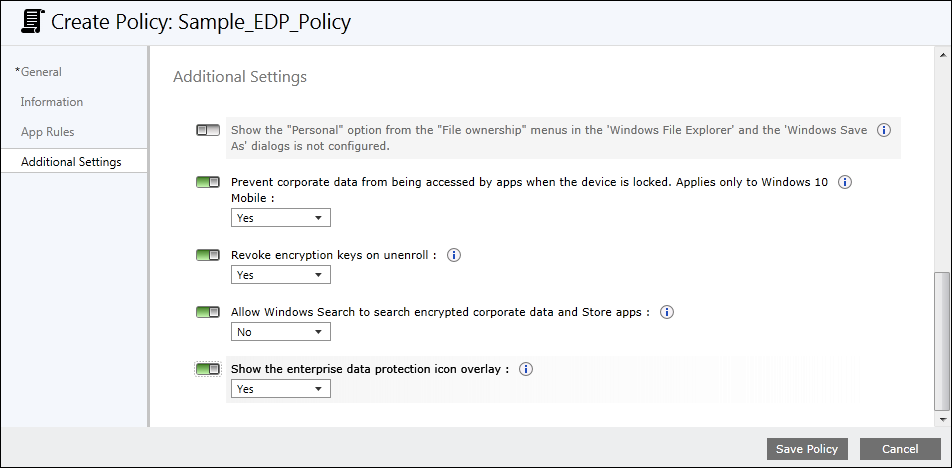Select Additional Settings in left navigation

click(71, 162)
